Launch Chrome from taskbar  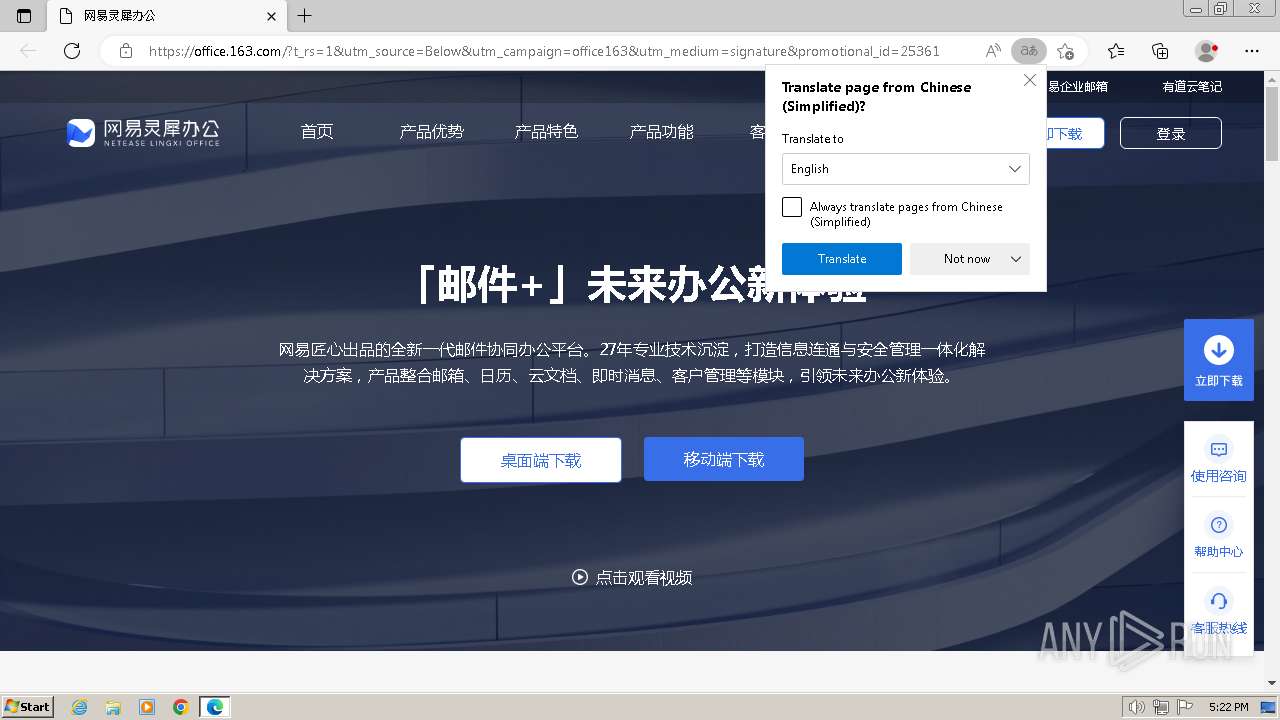click(181, 707)
